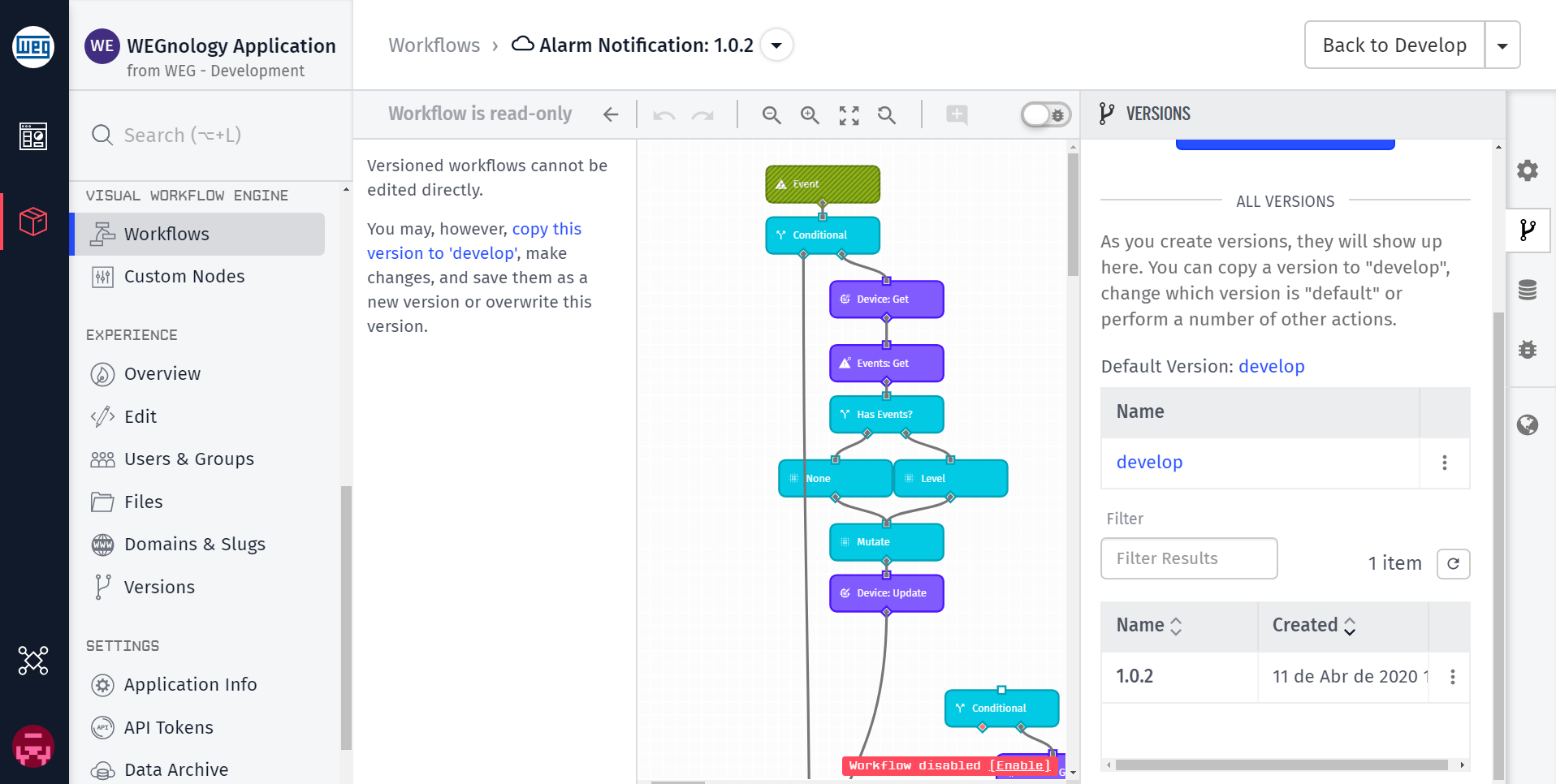
Task: Select the Event trigger node
Action: point(823,184)
